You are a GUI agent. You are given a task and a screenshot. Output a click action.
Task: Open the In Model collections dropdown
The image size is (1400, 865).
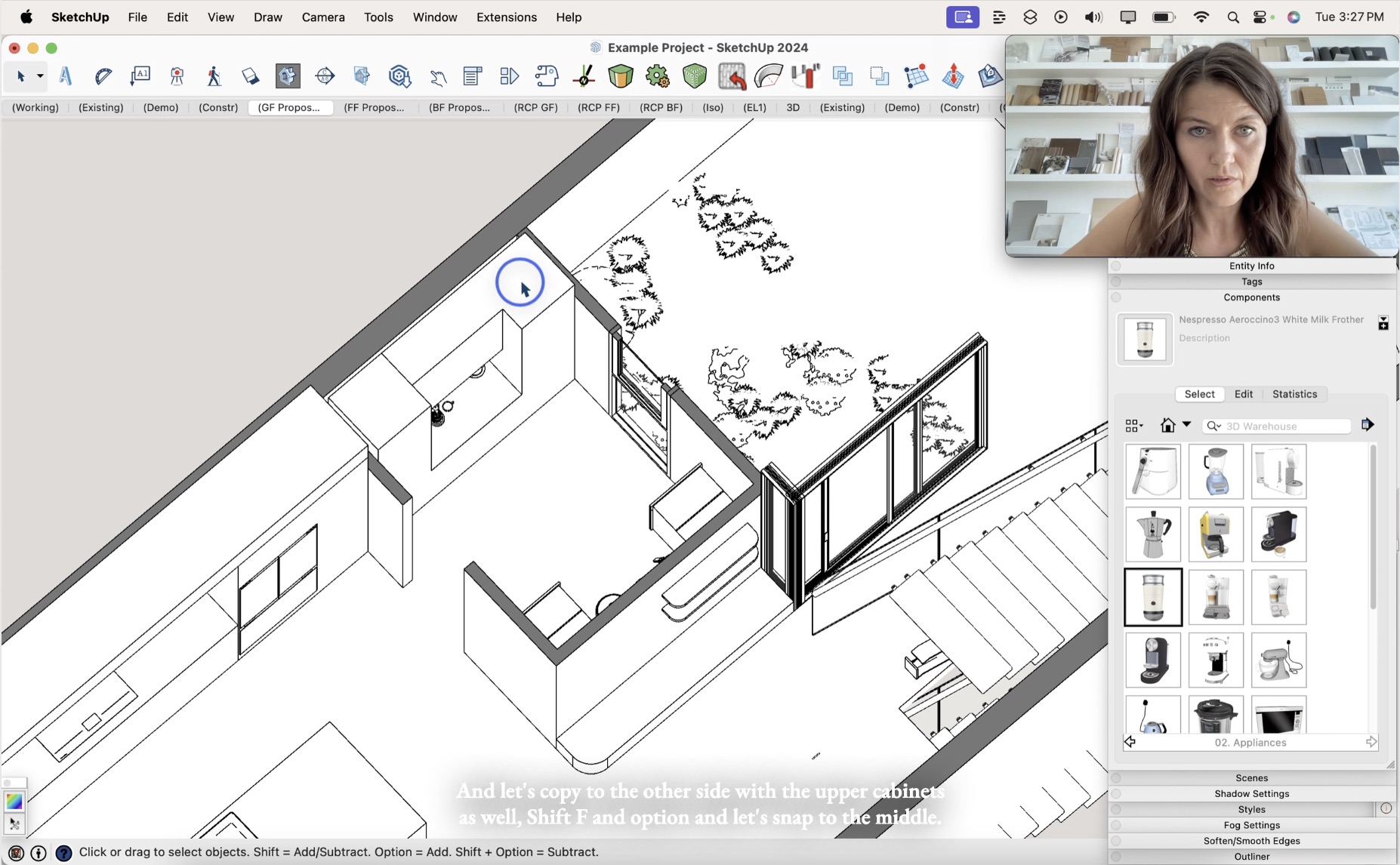[x=1185, y=426]
